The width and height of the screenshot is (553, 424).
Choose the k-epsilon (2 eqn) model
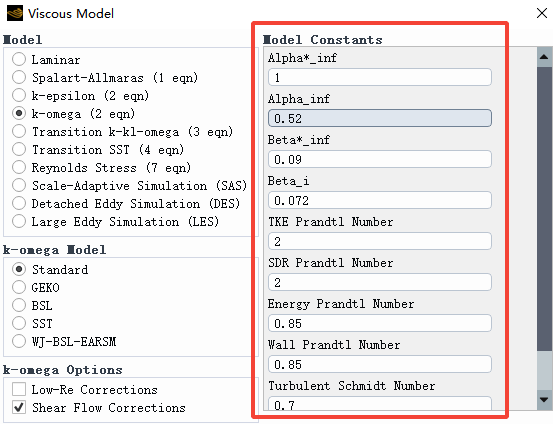[19, 95]
